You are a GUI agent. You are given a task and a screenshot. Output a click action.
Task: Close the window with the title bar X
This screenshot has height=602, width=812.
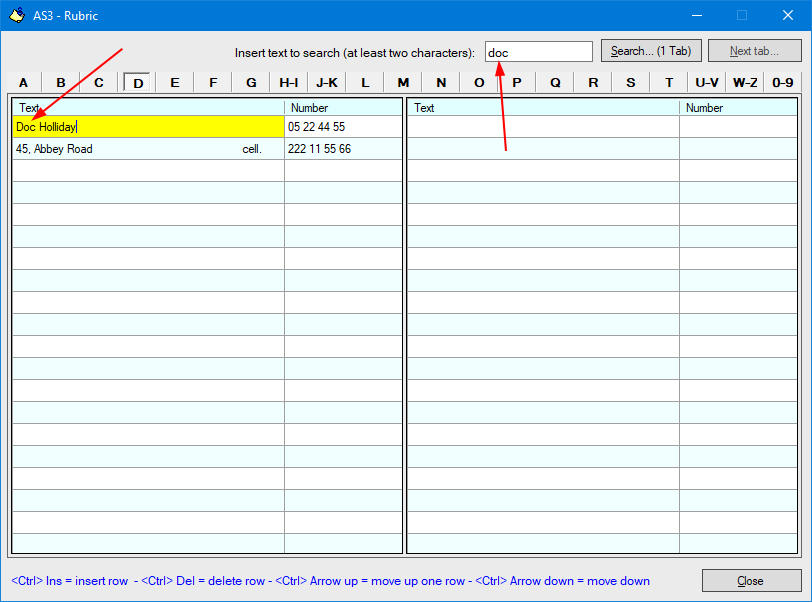pyautogui.click(x=787, y=15)
